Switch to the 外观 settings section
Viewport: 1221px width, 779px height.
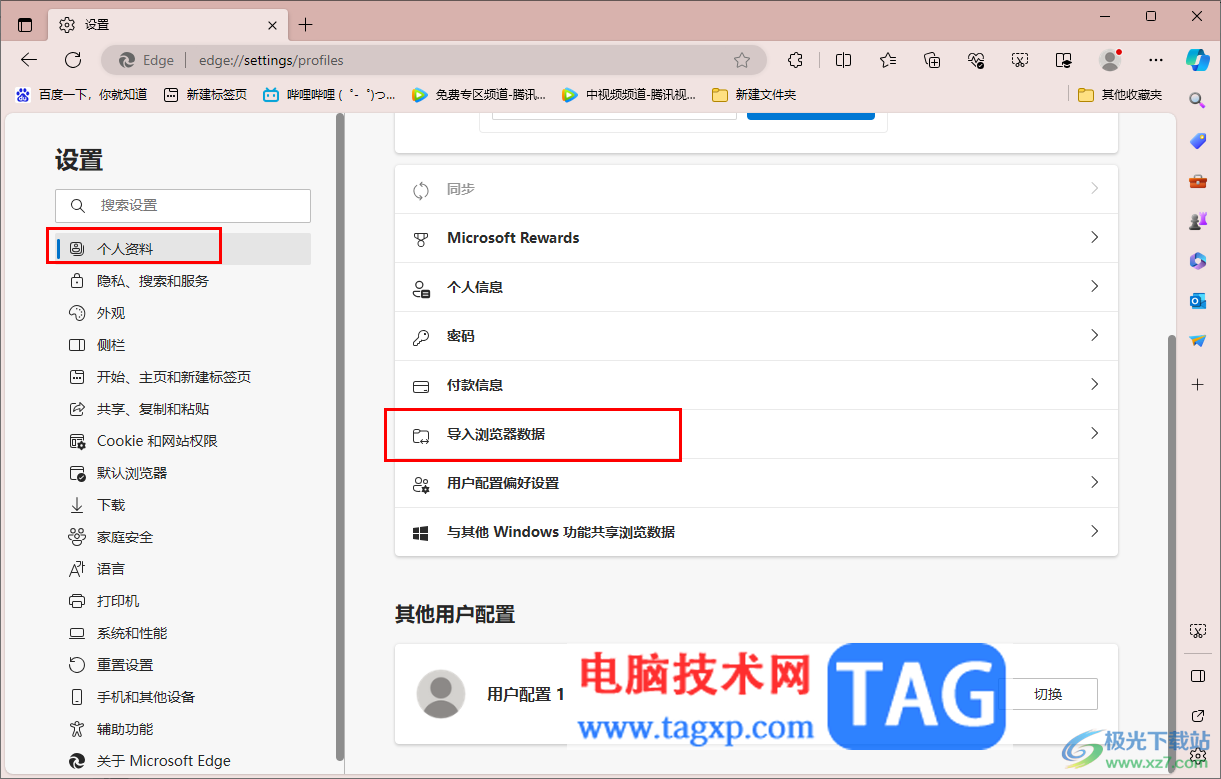coord(110,312)
